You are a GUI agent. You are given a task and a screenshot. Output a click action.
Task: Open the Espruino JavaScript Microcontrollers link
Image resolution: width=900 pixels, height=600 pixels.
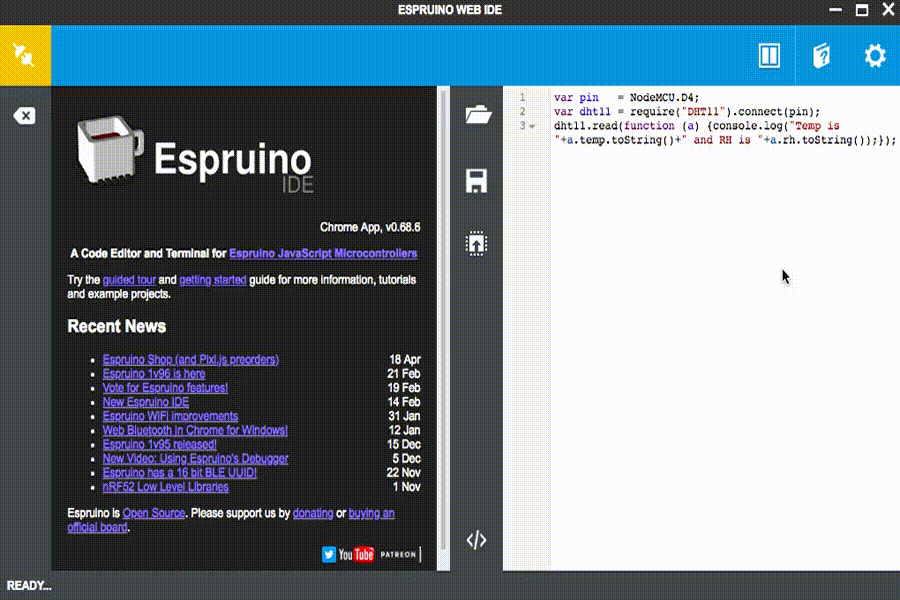click(323, 254)
